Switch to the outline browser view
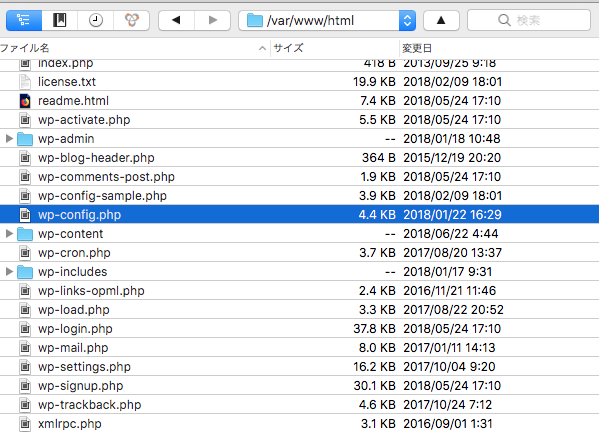Image resolution: width=599 pixels, height=432 pixels. pos(24,20)
